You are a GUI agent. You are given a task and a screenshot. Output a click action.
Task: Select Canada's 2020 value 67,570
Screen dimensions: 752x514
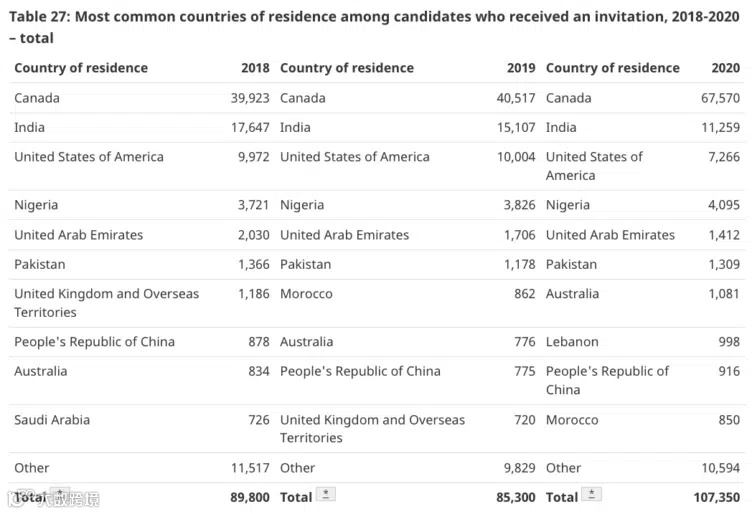720,98
